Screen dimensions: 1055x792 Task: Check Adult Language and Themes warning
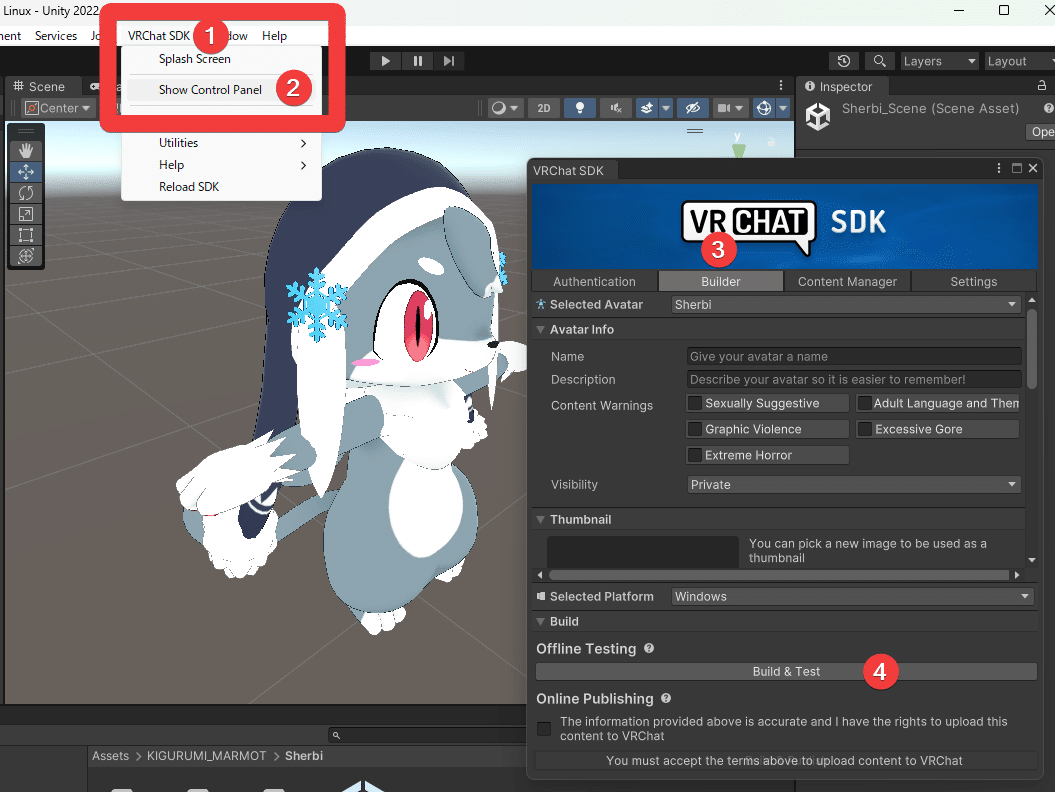865,403
